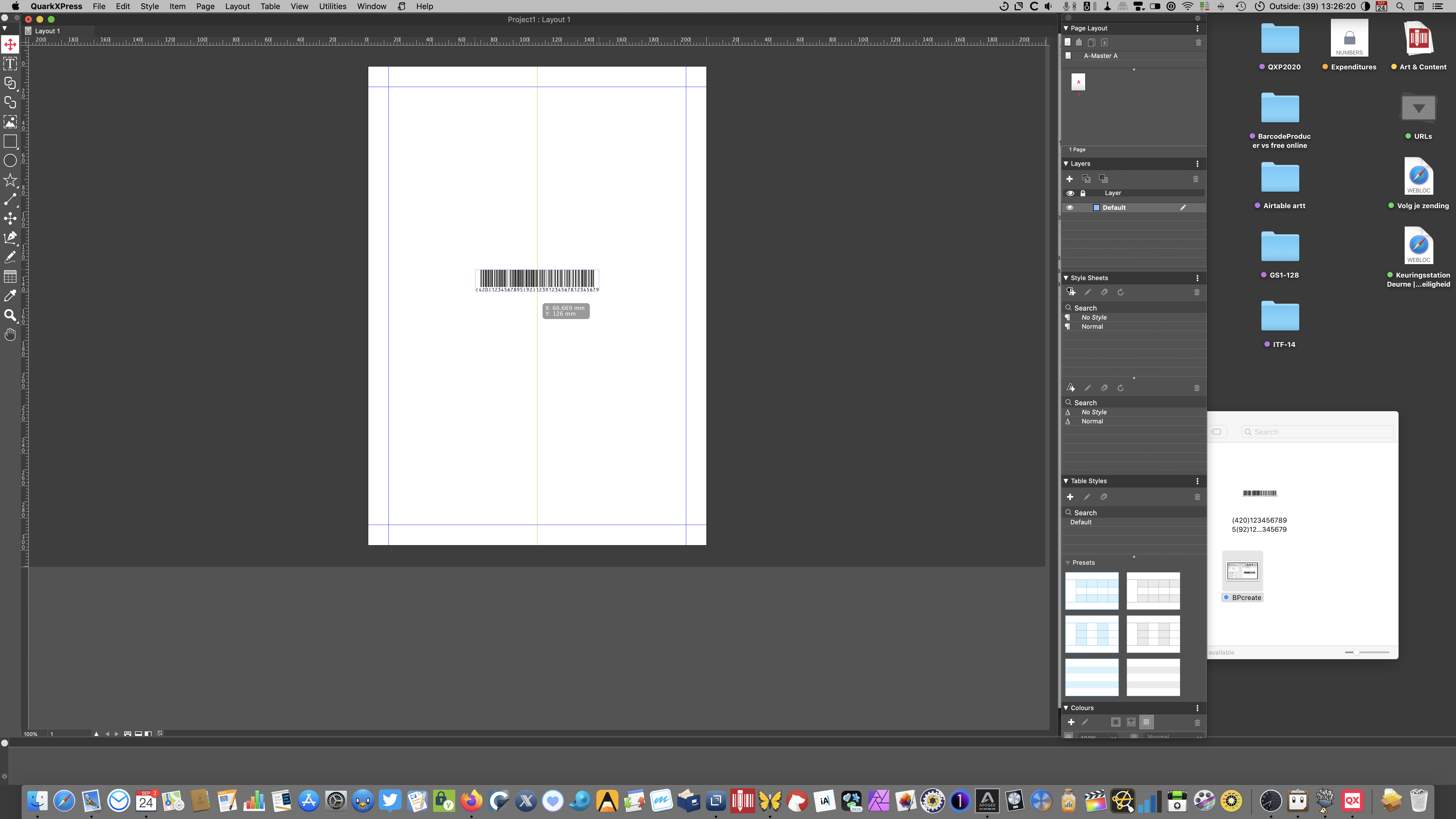Click the paragraph style update refresh icon

1120,292
